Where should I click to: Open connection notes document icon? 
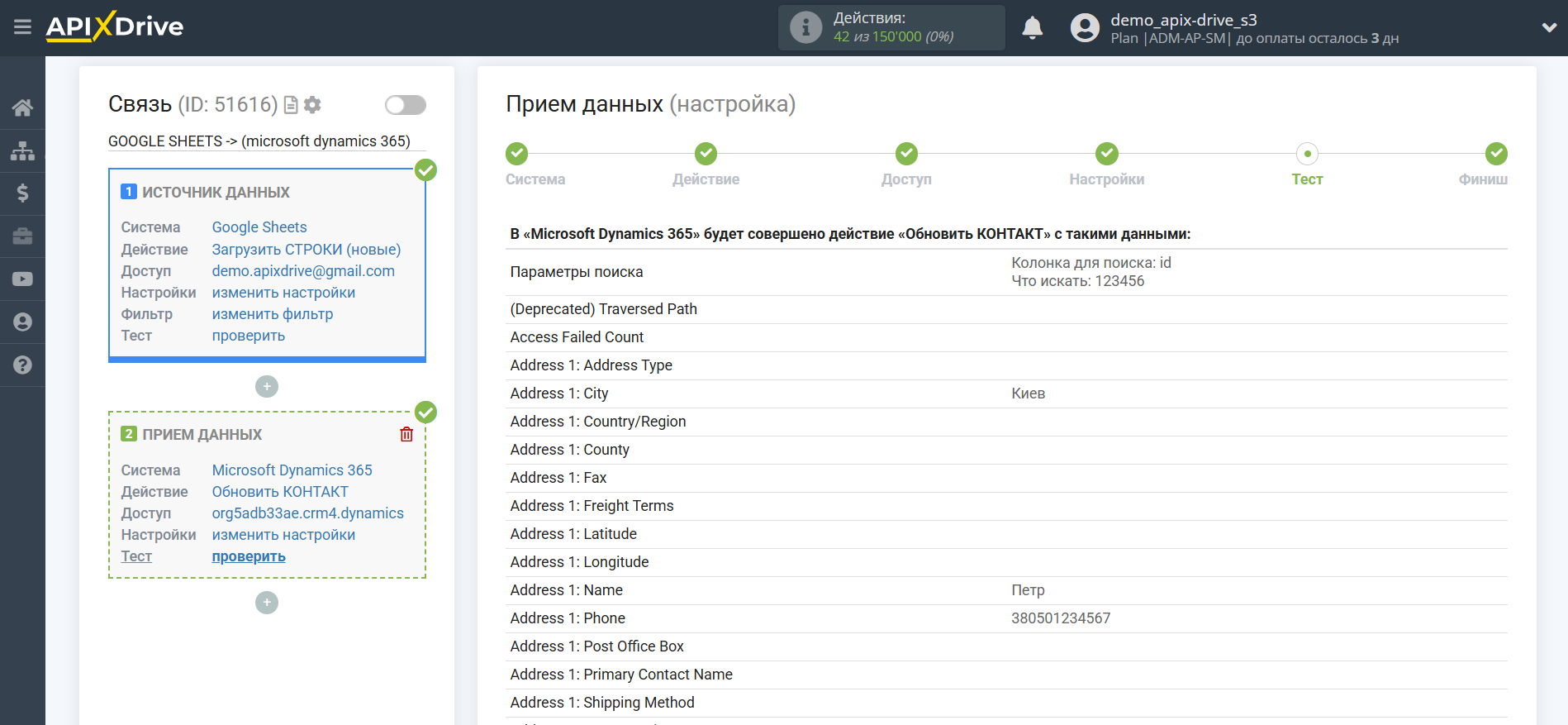pyautogui.click(x=291, y=105)
